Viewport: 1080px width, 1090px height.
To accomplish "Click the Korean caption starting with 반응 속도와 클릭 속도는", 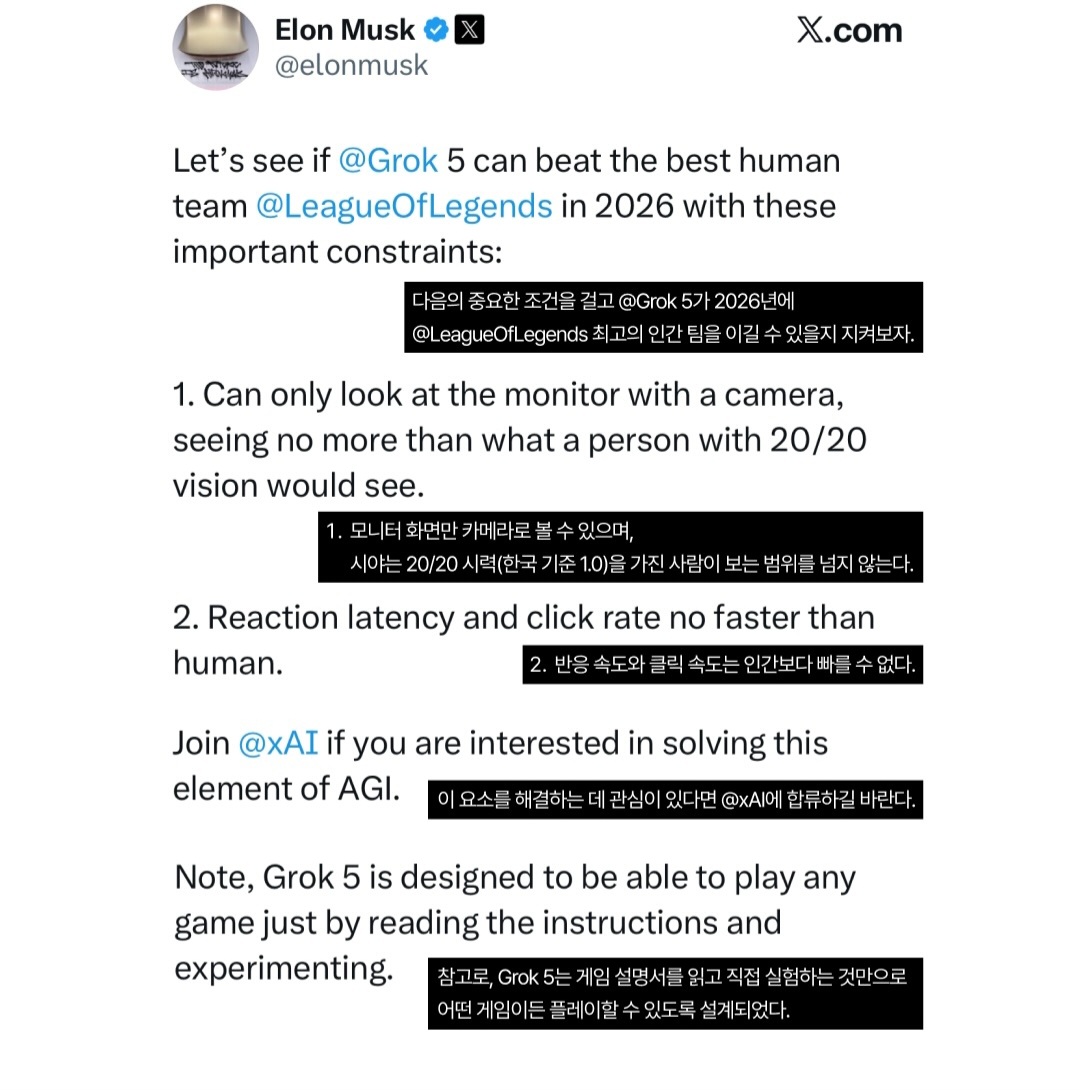I will 722,664.
